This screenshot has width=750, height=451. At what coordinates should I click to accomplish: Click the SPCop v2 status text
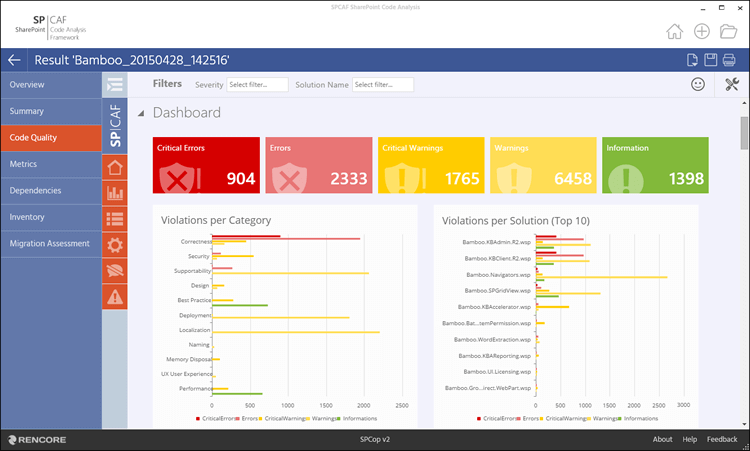(x=375, y=440)
